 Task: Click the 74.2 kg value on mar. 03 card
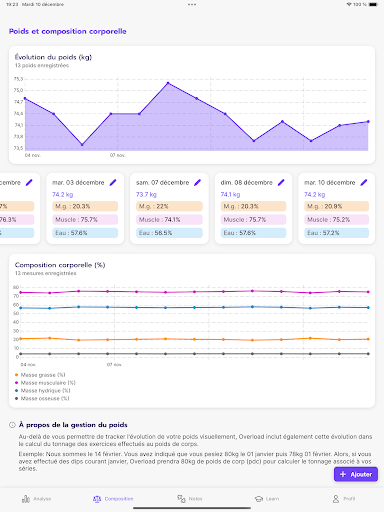point(63,194)
